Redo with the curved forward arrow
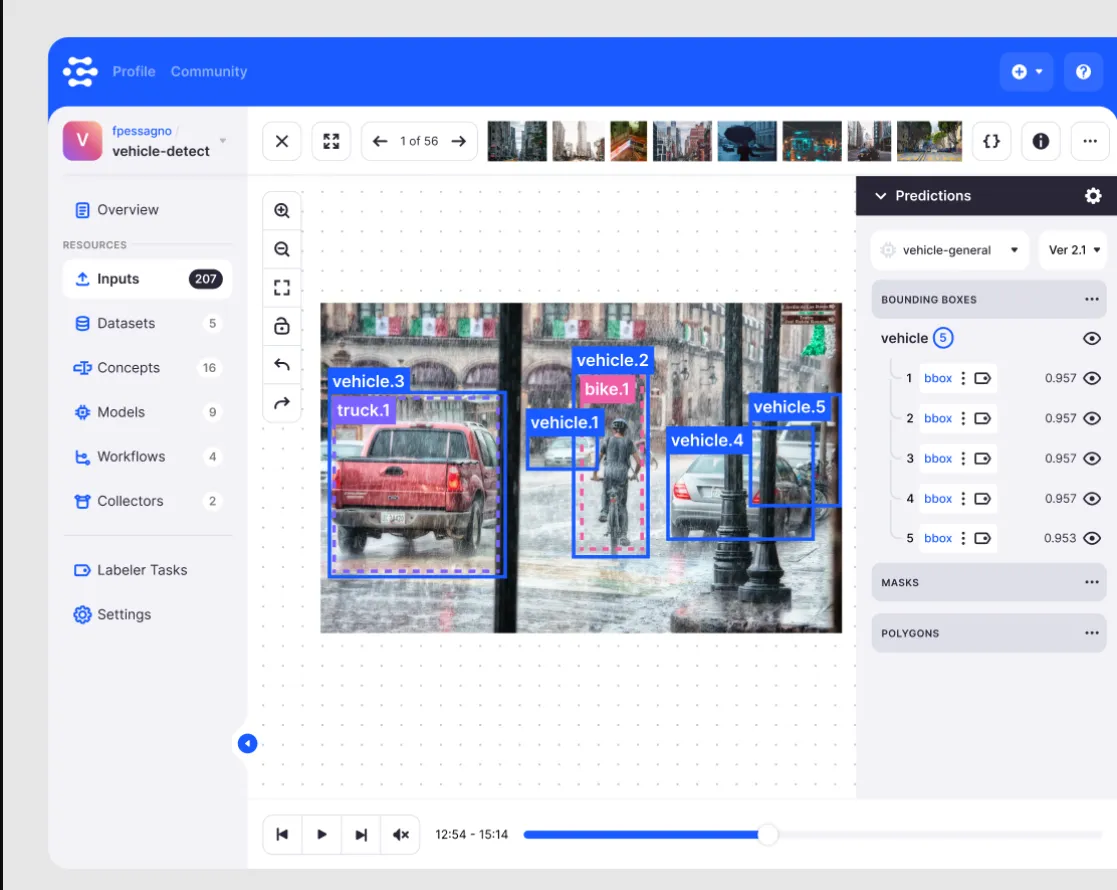This screenshot has height=890, width=1117. (x=281, y=403)
